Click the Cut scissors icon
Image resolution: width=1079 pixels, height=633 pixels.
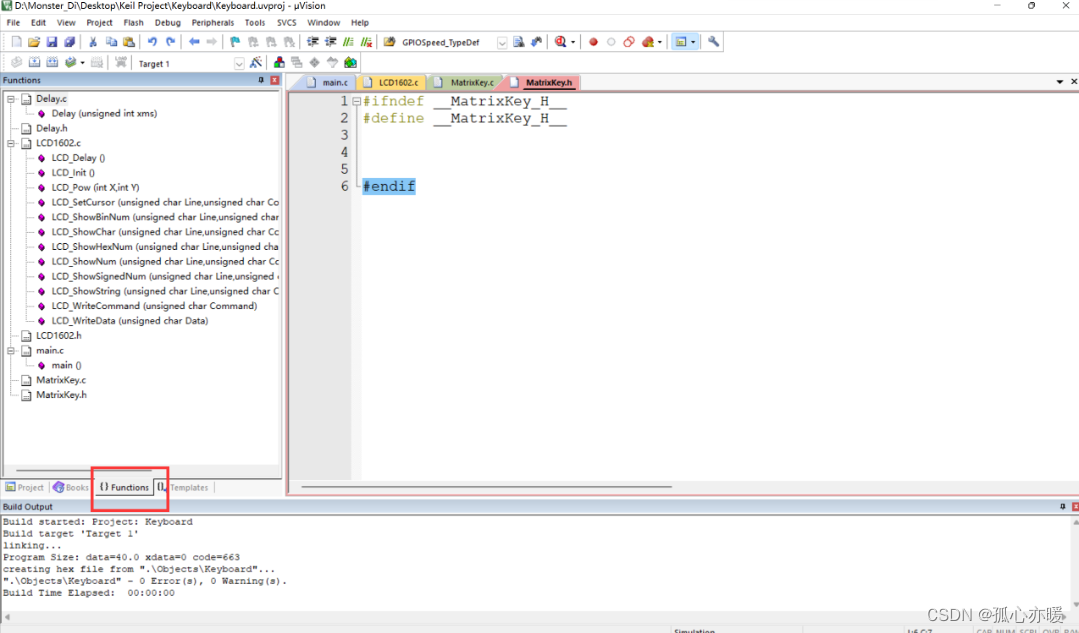93,42
